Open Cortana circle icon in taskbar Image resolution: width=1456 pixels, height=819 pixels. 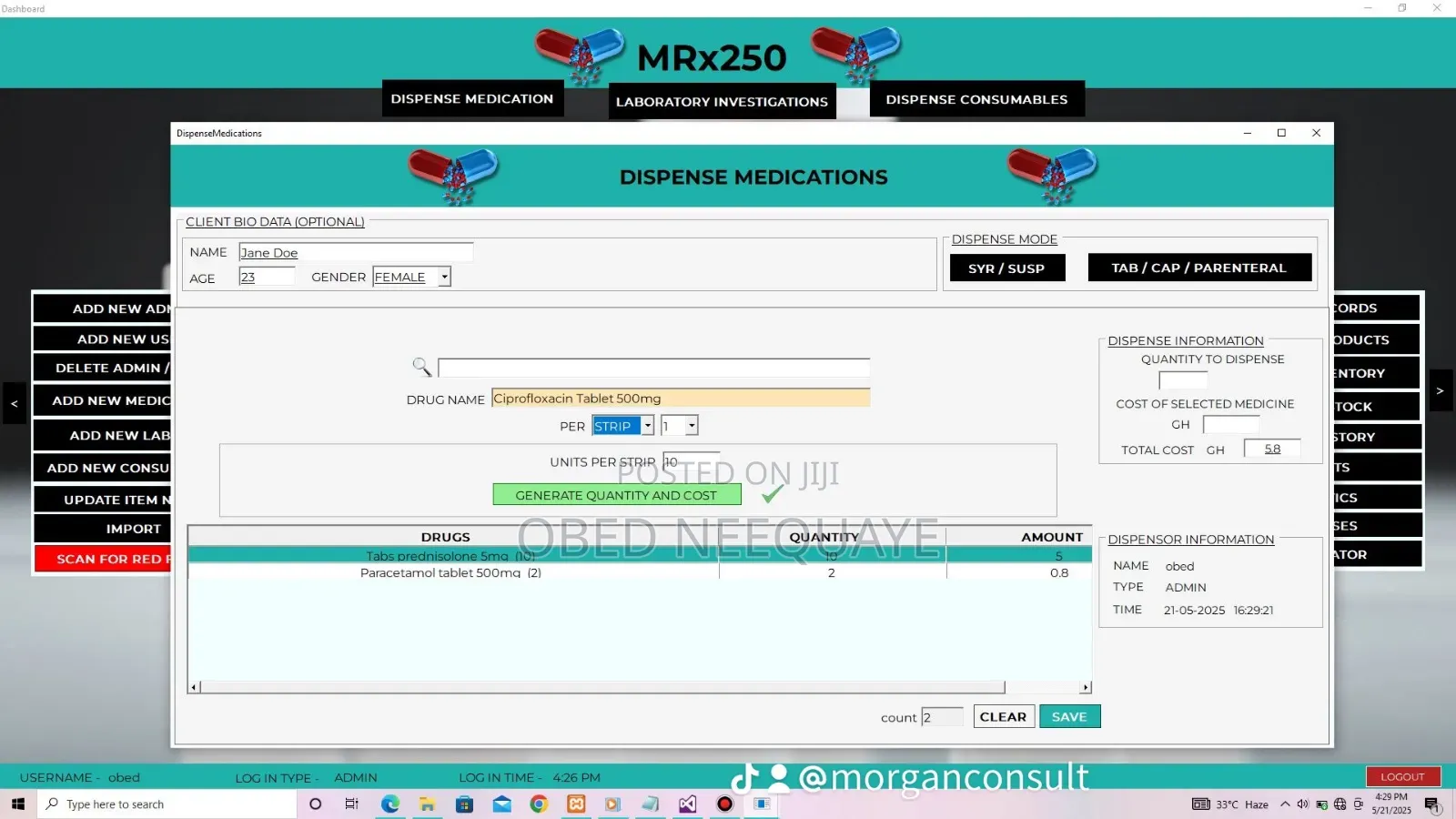[316, 804]
